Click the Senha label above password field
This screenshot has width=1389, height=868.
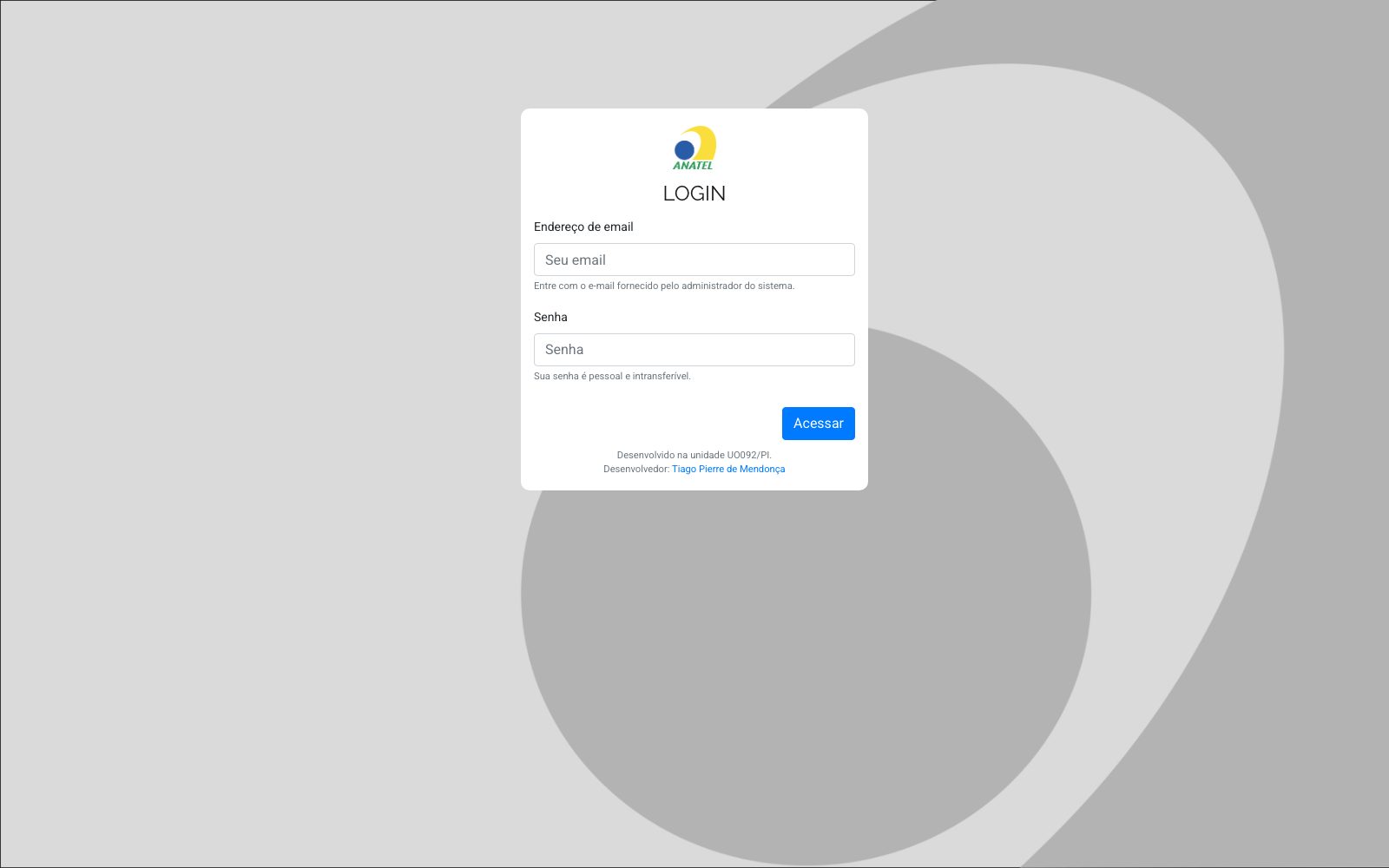click(550, 317)
